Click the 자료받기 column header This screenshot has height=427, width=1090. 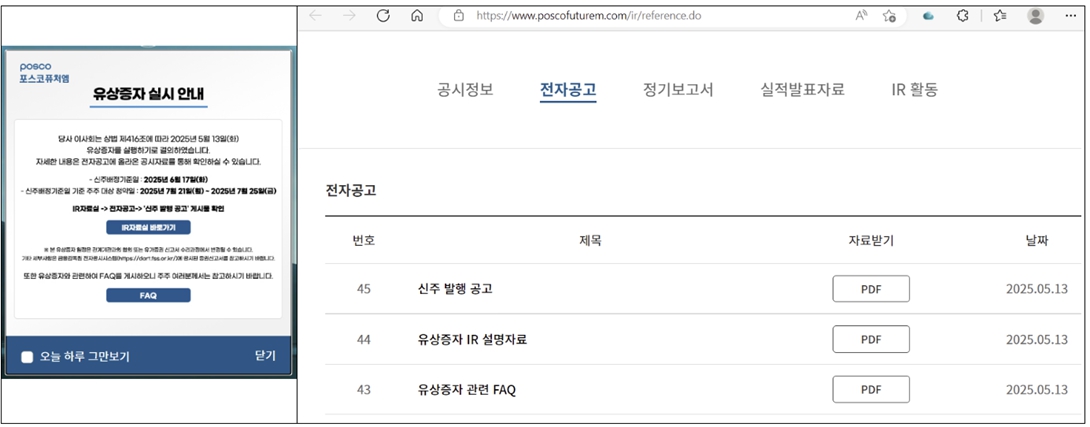(x=871, y=241)
